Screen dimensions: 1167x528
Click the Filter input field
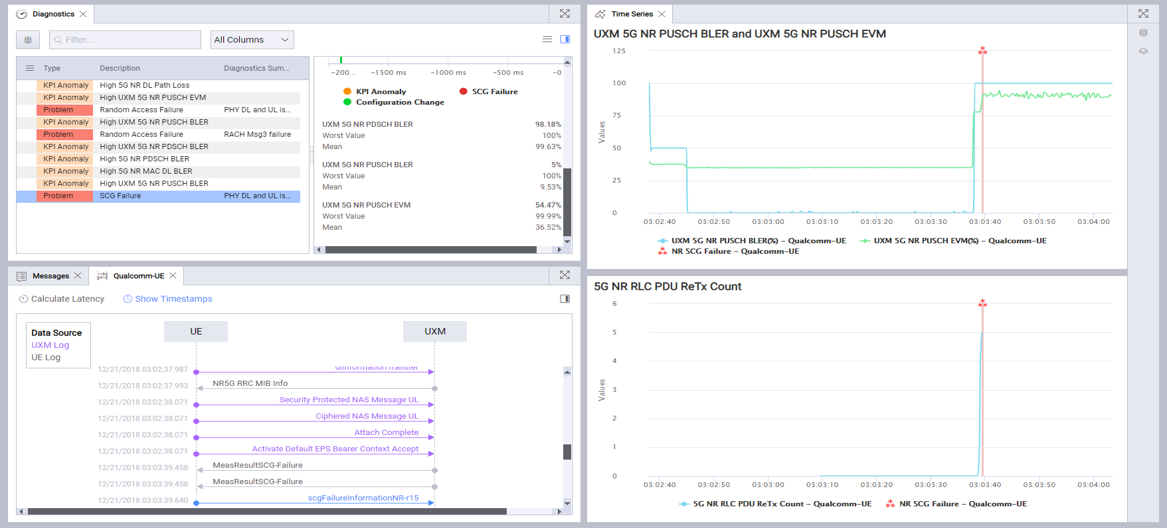click(x=126, y=40)
